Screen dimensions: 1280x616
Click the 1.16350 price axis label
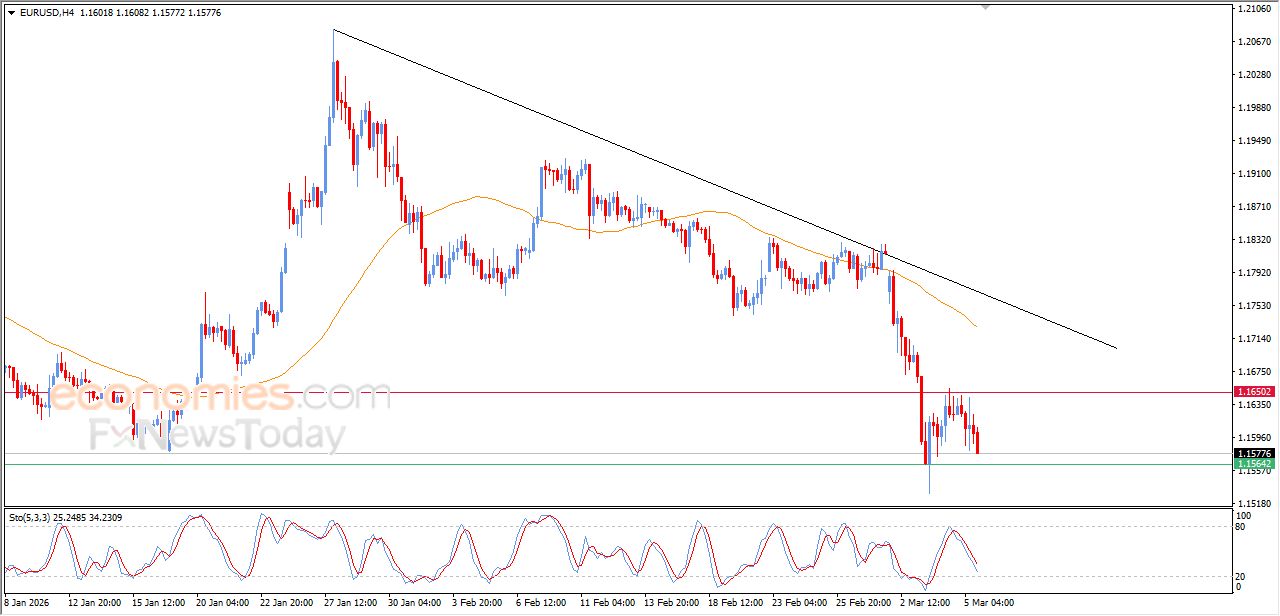tap(1254, 405)
